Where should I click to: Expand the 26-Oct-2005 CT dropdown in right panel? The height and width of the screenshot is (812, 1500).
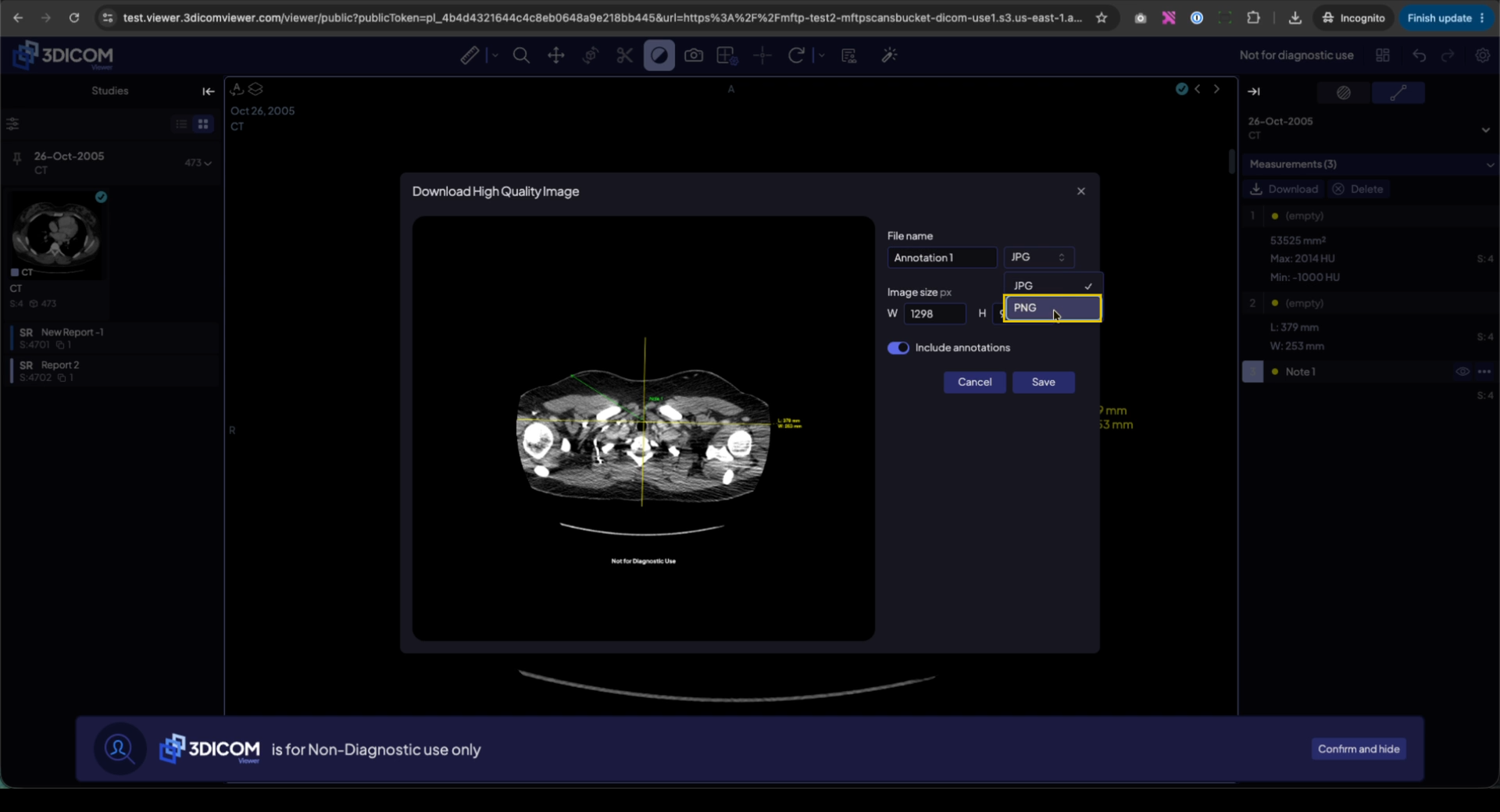(x=1486, y=130)
